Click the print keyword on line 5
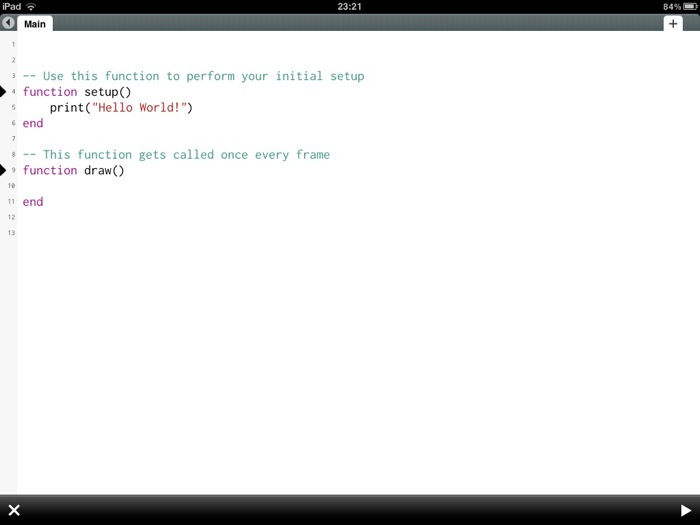This screenshot has height=525, width=700. (66, 107)
